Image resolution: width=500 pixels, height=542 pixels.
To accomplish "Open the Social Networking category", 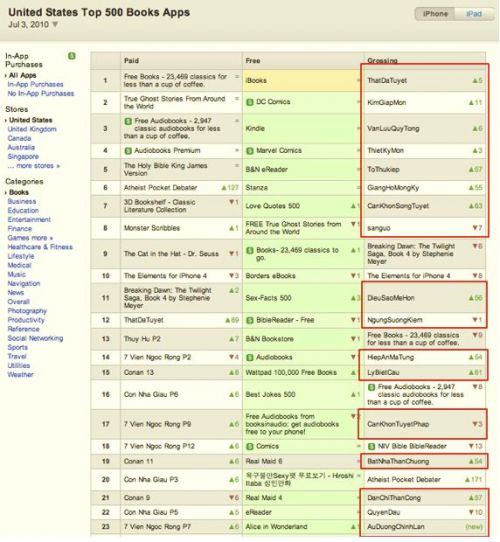I will (x=35, y=338).
